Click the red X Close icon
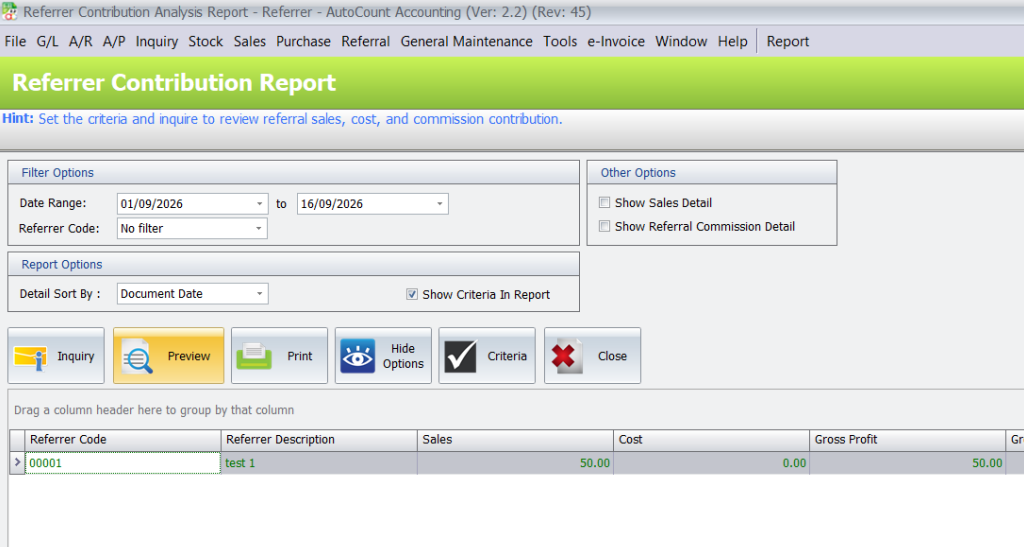This screenshot has width=1024, height=547. (x=566, y=356)
